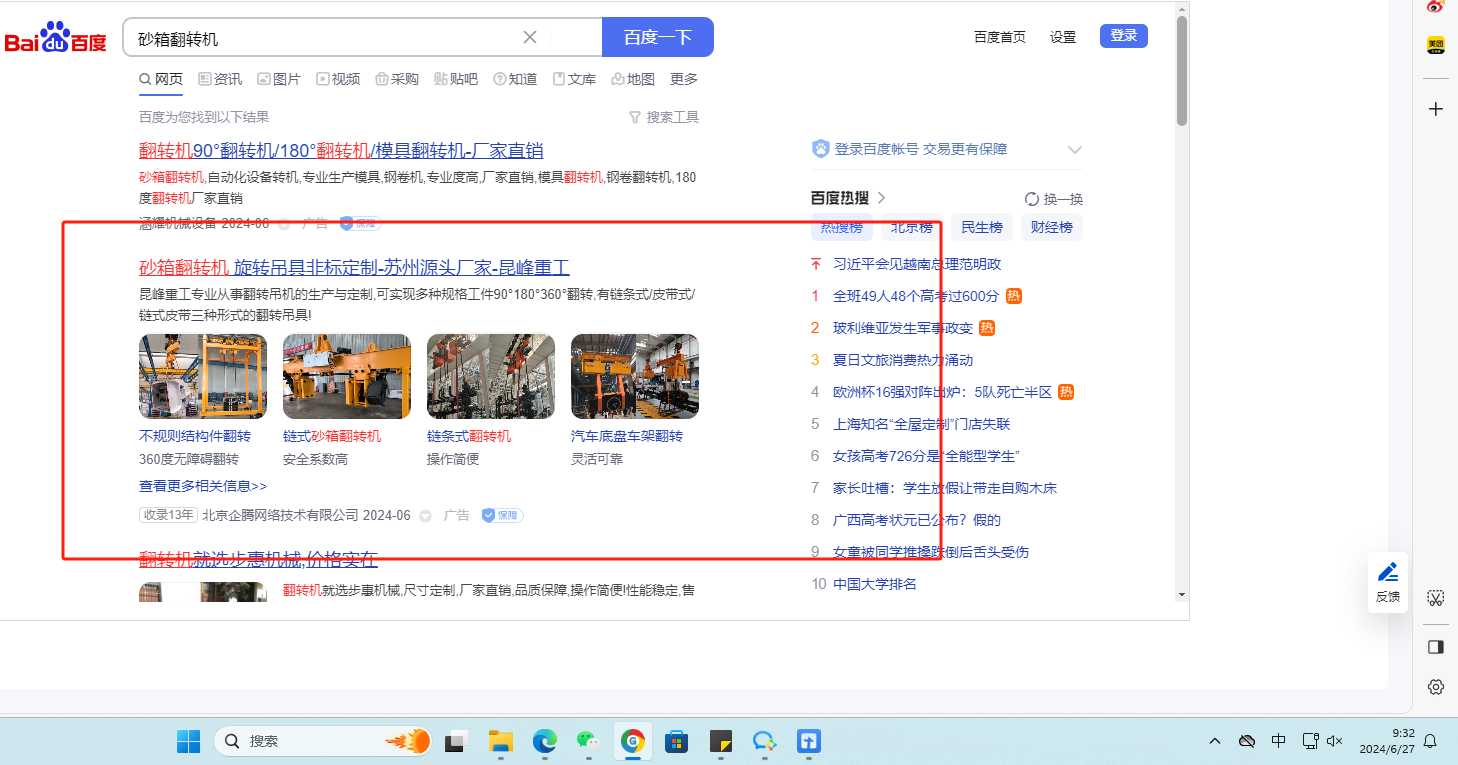Switch the 中 input method indicator
Screen dimensions: 1458x765
coord(1278,741)
